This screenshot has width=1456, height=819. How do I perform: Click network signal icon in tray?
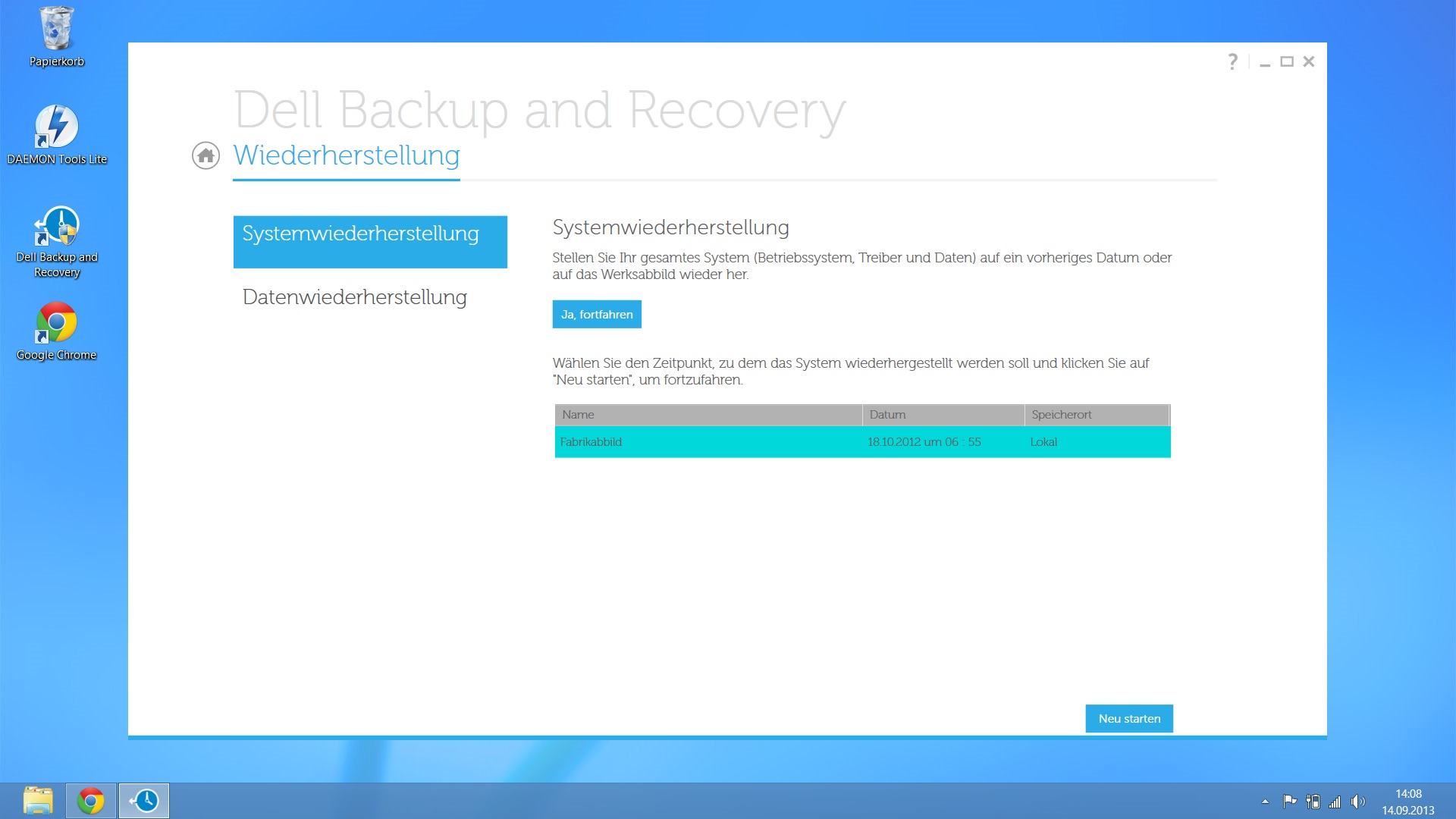click(x=1335, y=802)
